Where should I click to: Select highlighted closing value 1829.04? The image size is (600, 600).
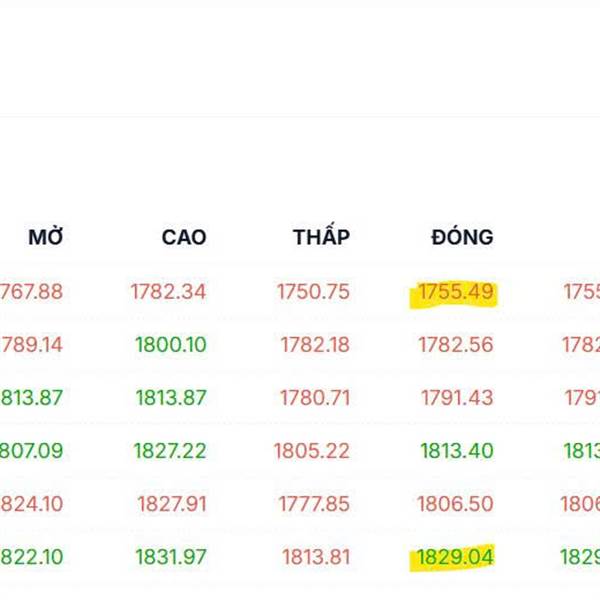(x=456, y=557)
